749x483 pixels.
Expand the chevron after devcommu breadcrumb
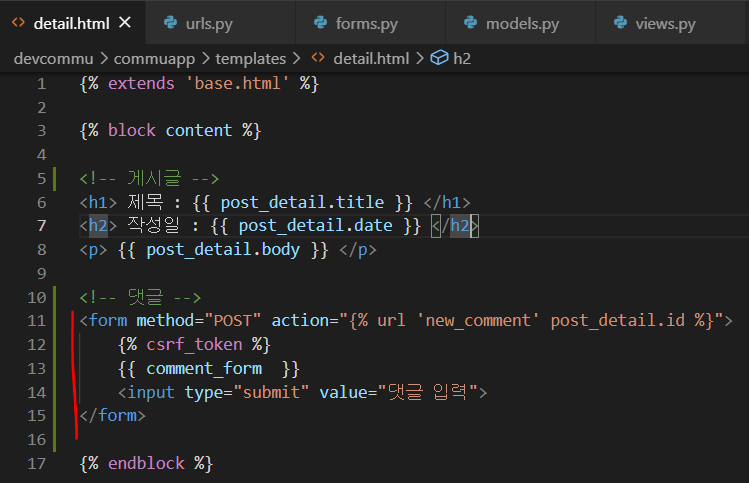pyautogui.click(x=104, y=58)
